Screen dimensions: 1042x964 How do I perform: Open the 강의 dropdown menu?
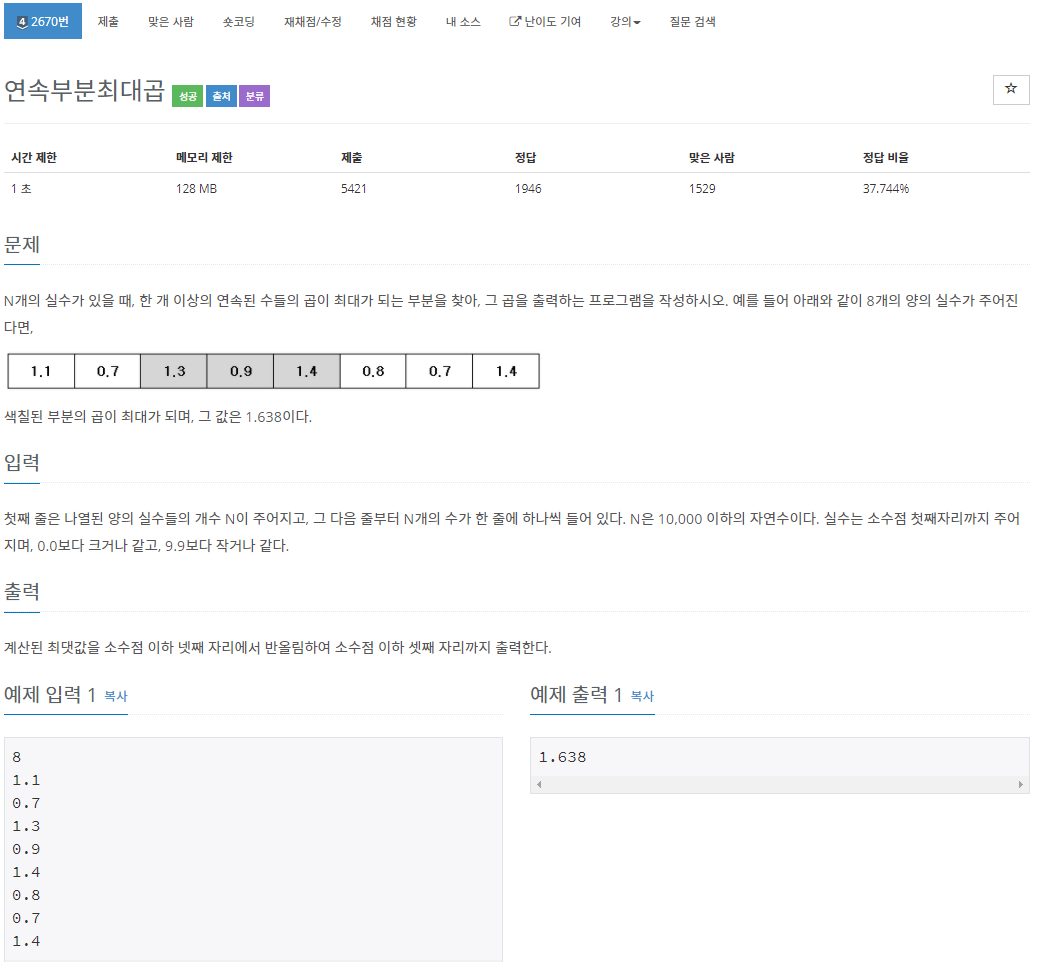[x=625, y=21]
